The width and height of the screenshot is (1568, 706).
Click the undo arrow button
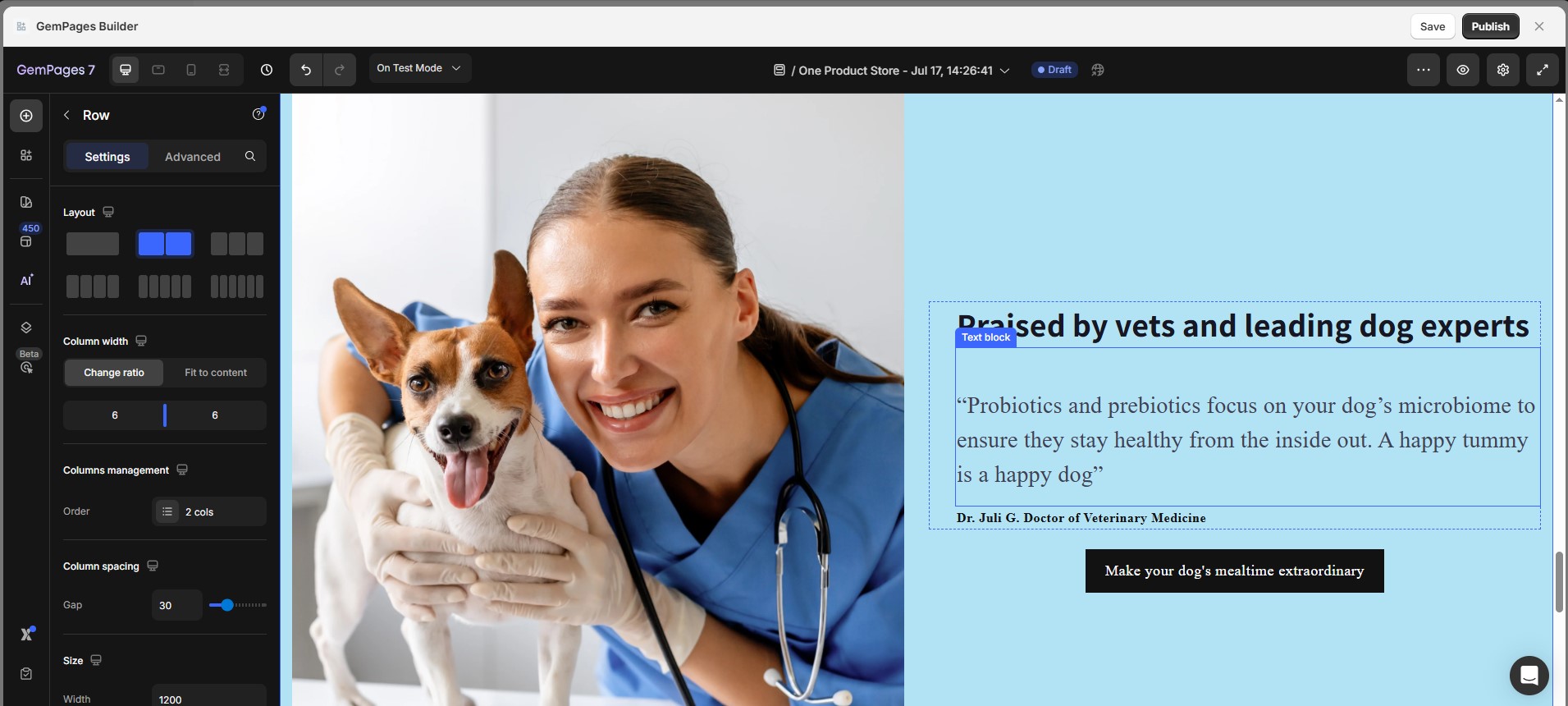pos(306,70)
